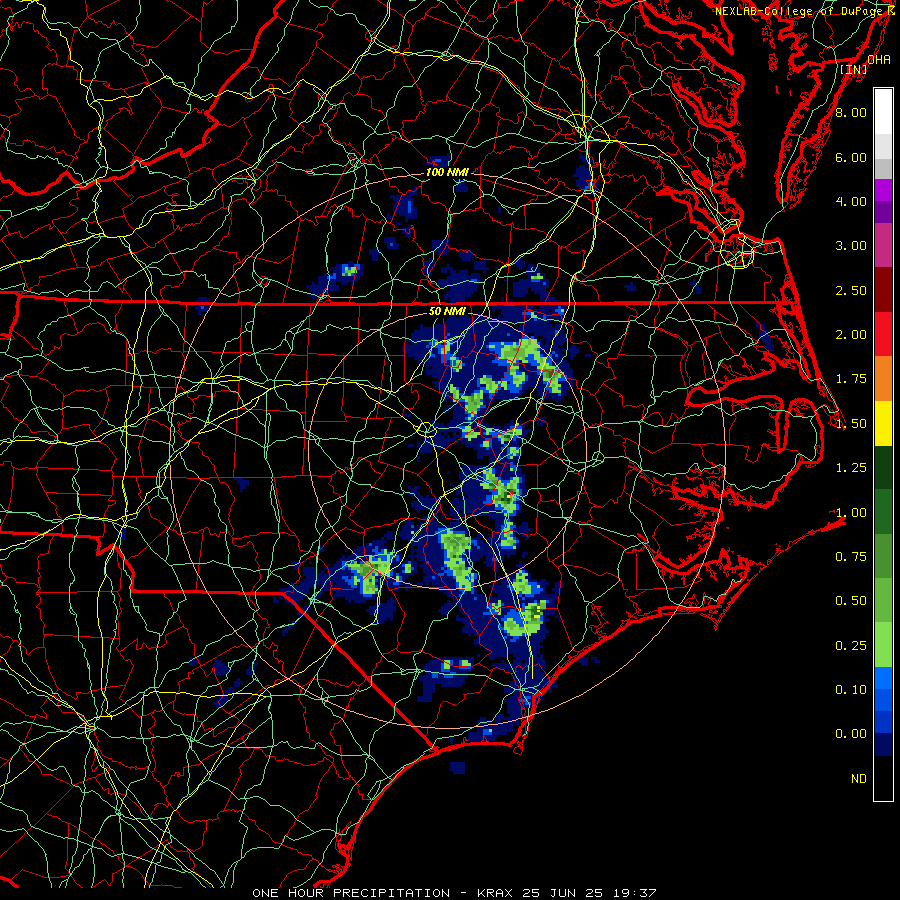Click the 100 NMI range ring label
This screenshot has height=900, width=900.
click(x=447, y=172)
